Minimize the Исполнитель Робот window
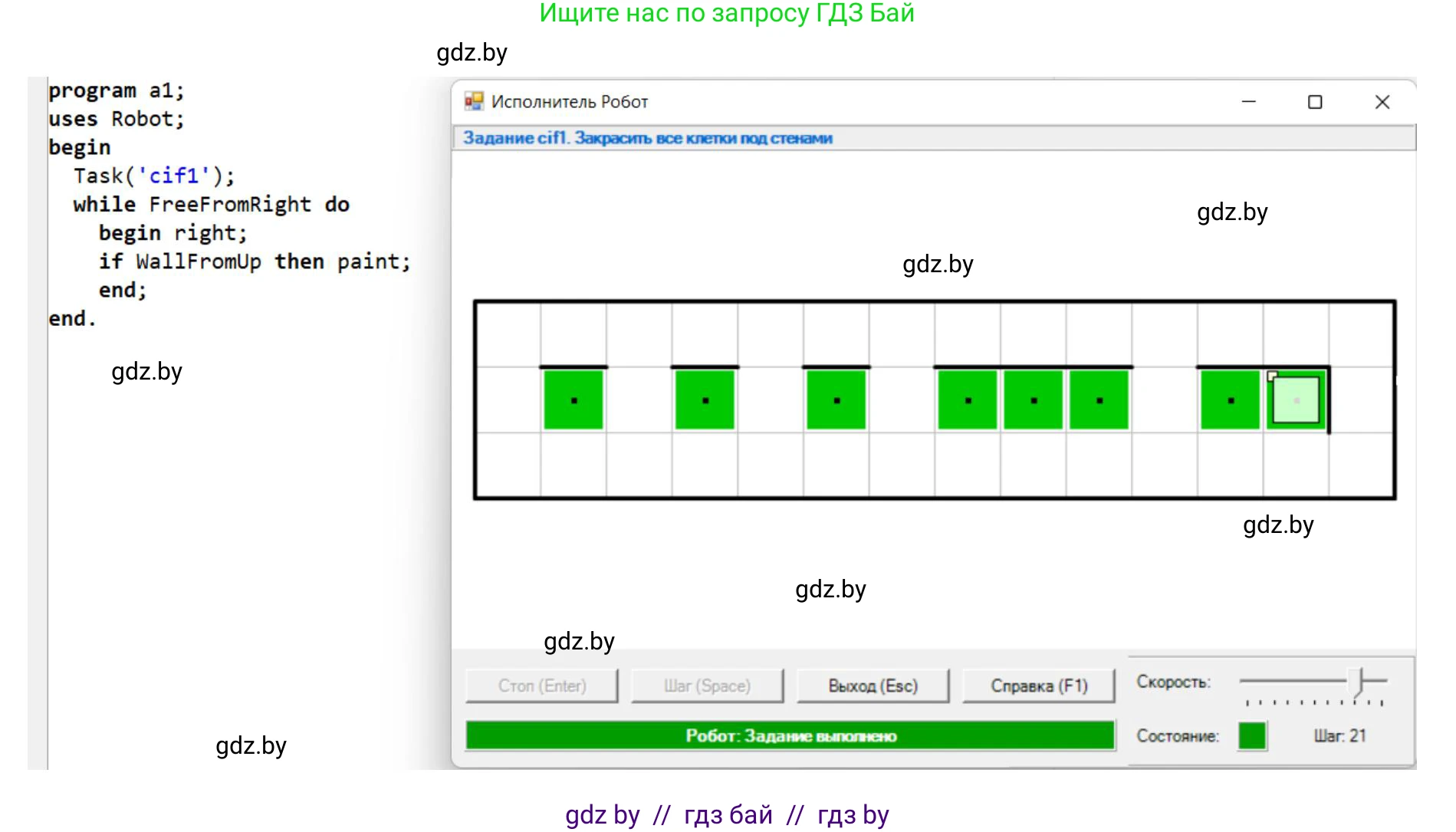1456x832 pixels. coord(1248,102)
